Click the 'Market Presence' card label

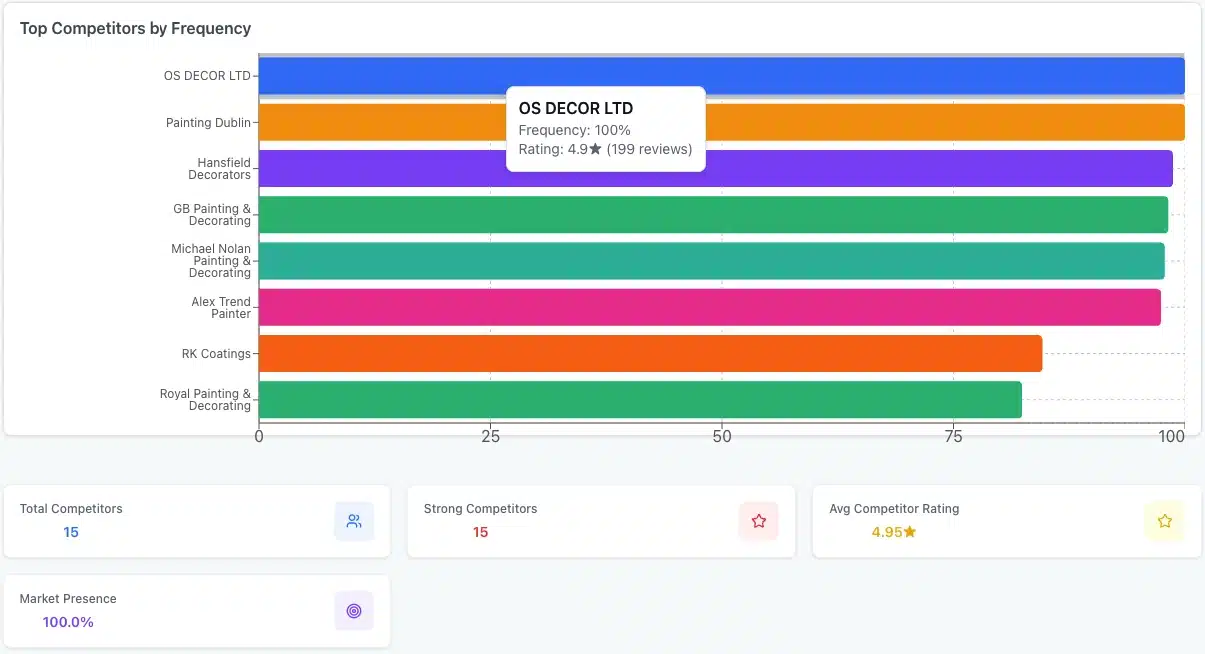[x=68, y=599]
